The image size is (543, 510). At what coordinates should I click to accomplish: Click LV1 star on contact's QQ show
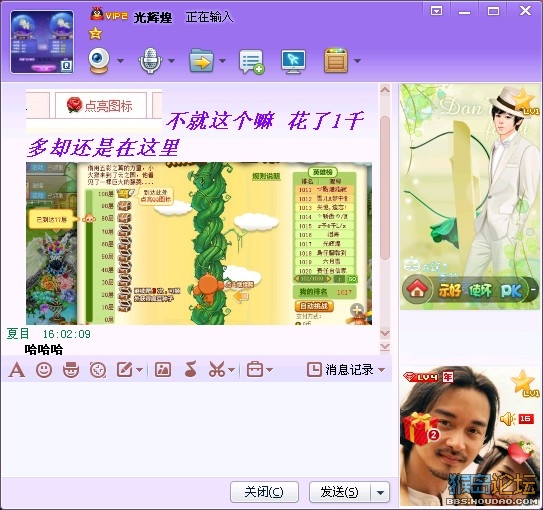(x=526, y=102)
